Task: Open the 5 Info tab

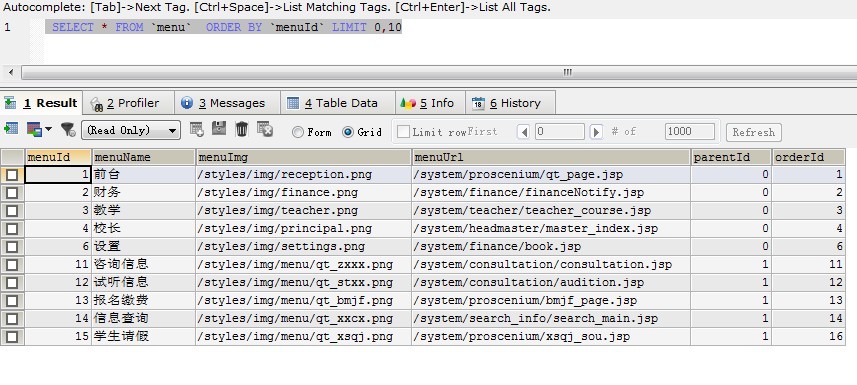Action: [430, 103]
